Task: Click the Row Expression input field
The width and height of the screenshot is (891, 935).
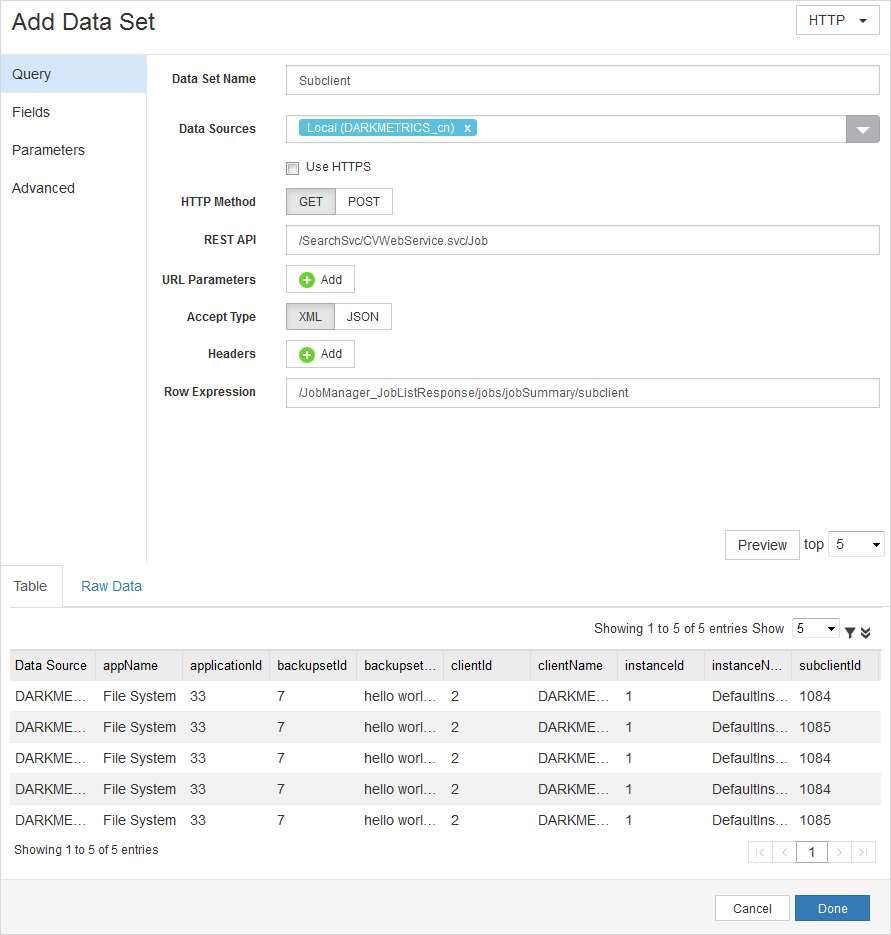Action: 583,393
